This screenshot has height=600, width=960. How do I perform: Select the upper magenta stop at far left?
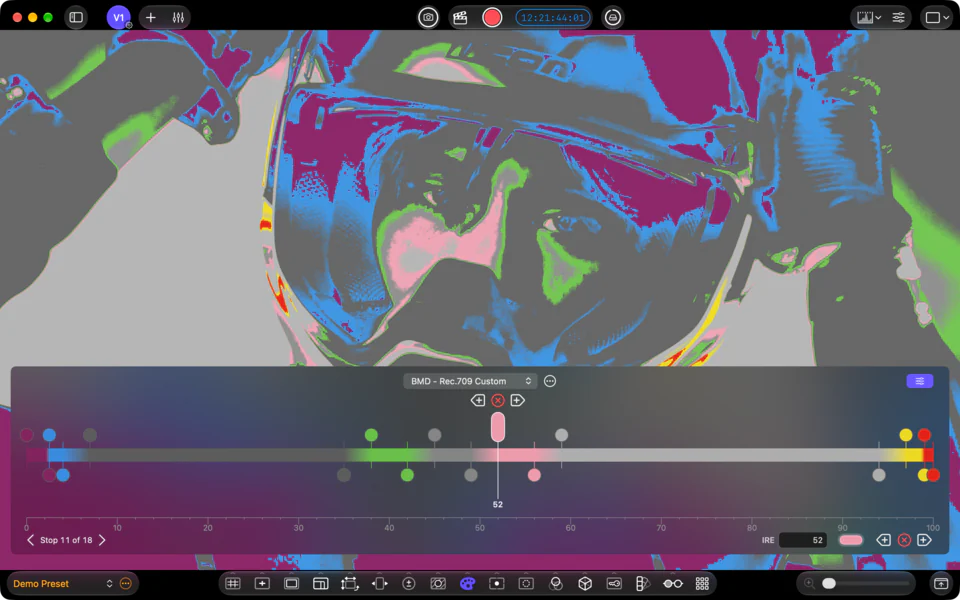tap(26, 435)
